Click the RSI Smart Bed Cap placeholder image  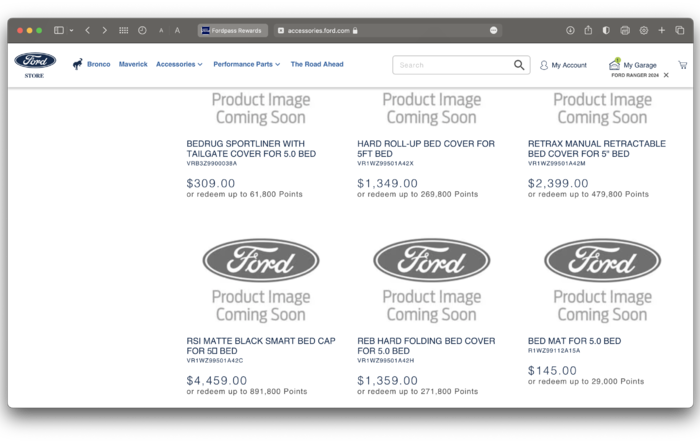point(261,280)
